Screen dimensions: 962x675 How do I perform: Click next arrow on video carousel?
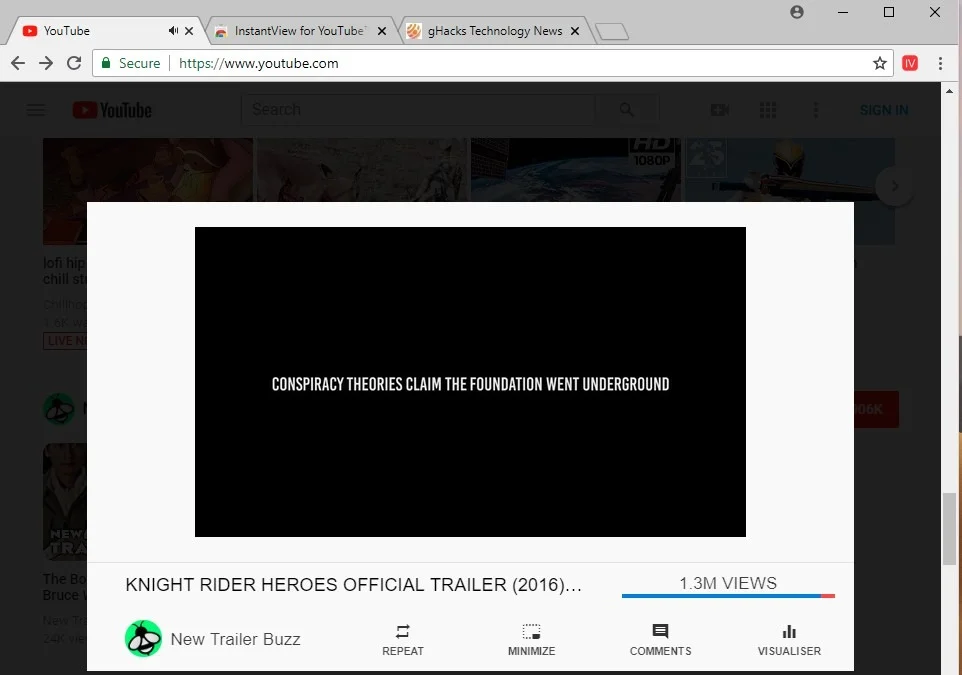pyautogui.click(x=895, y=186)
